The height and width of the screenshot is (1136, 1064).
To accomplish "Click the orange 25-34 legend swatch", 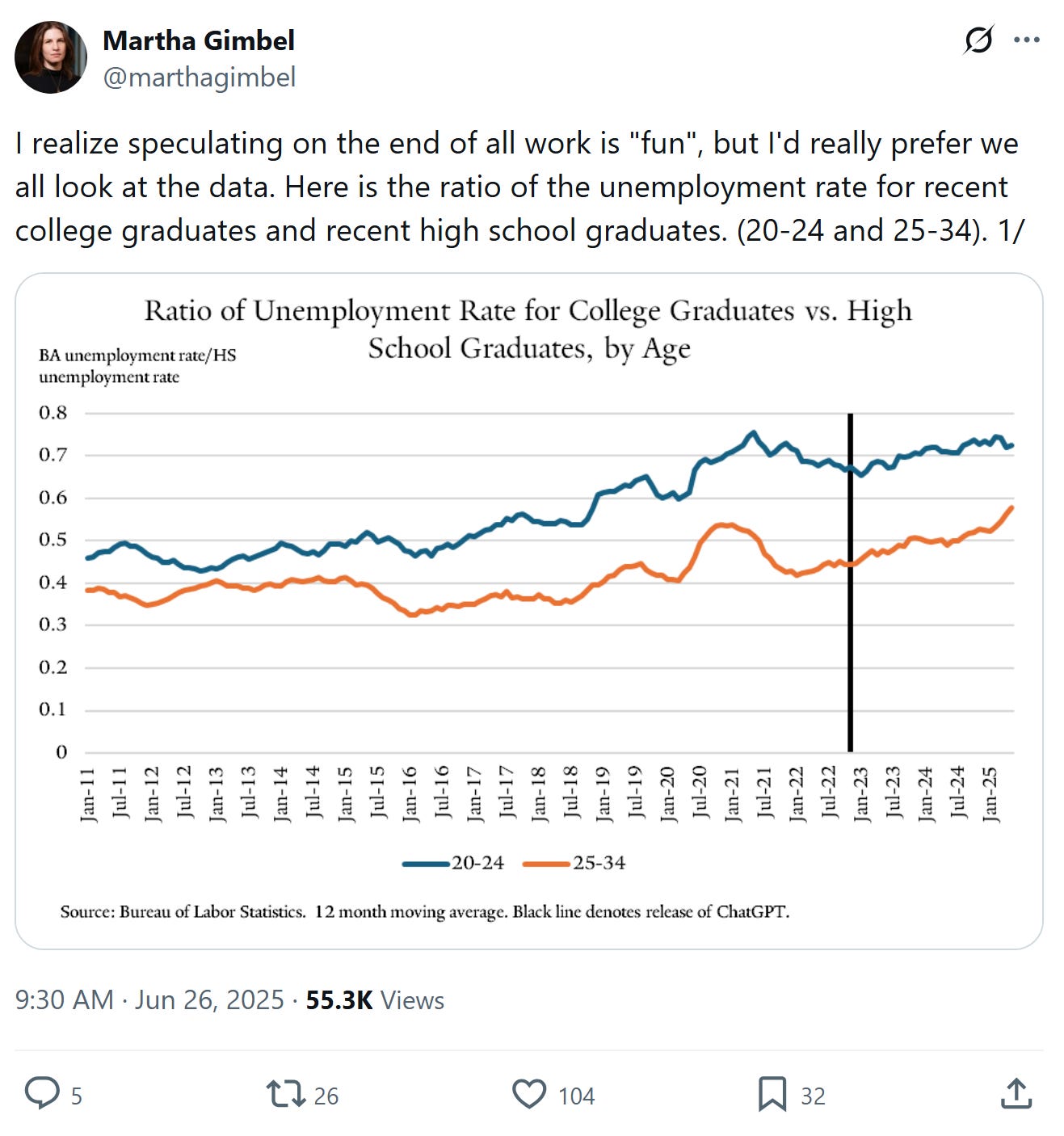I will pyautogui.click(x=547, y=864).
